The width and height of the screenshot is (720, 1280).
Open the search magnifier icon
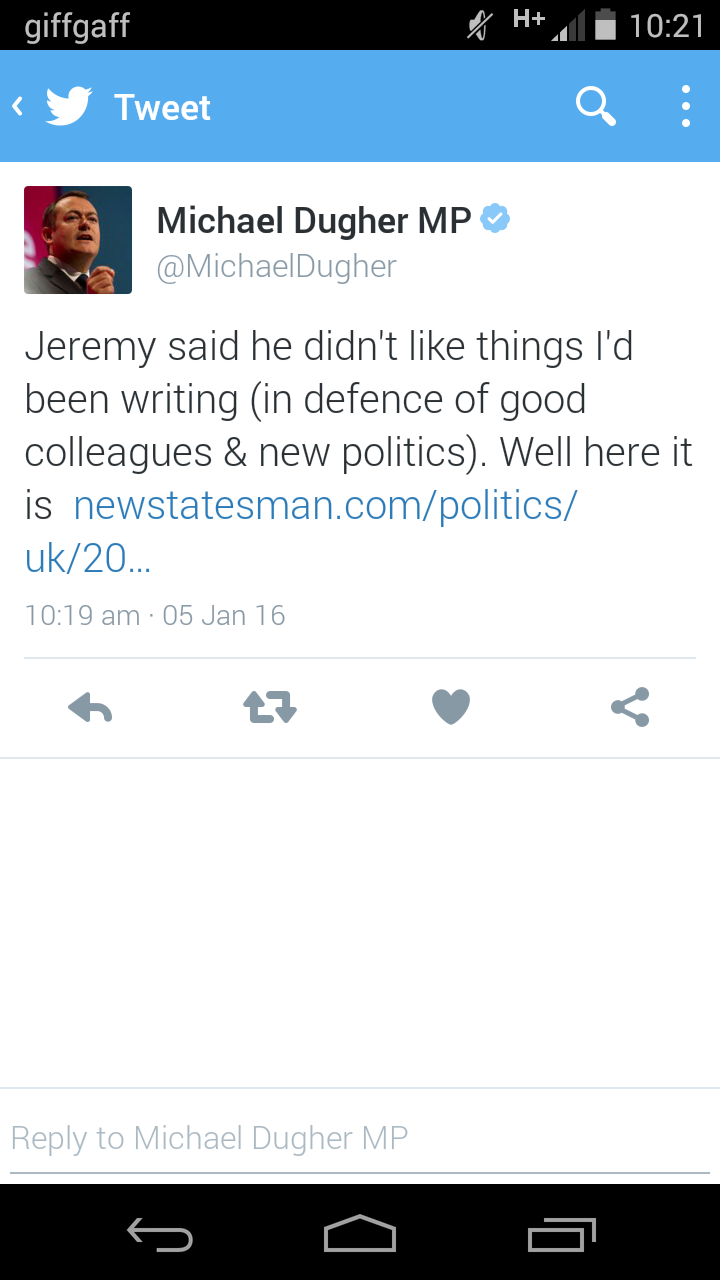(x=595, y=106)
